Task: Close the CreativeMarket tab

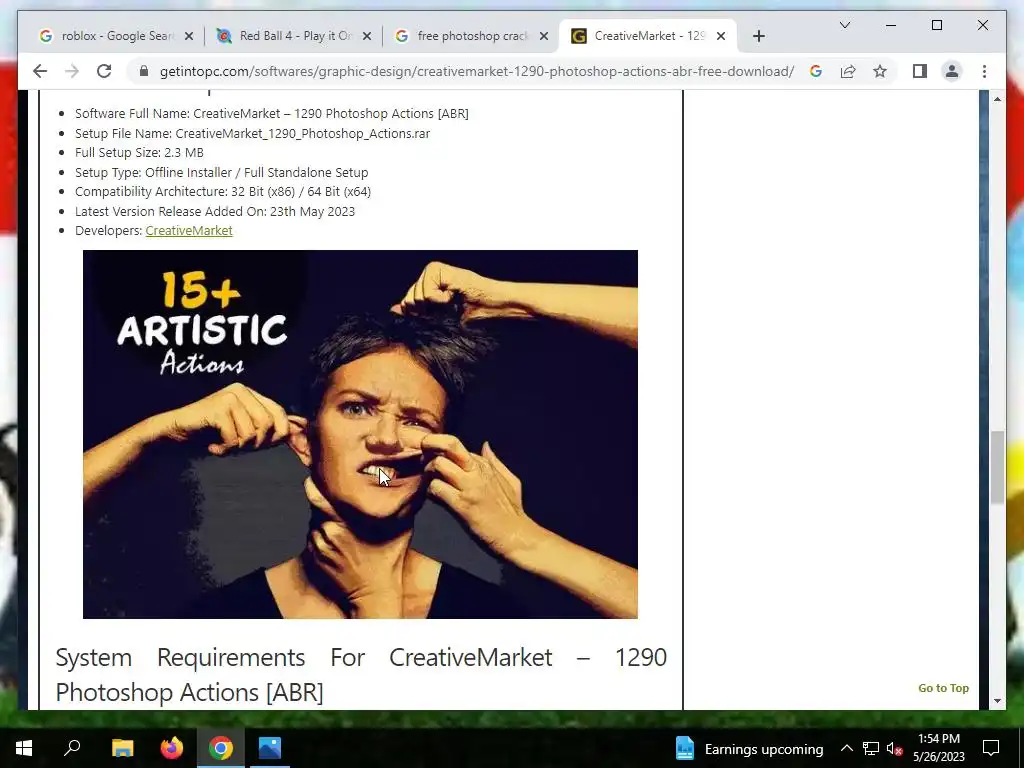Action: tap(721, 37)
